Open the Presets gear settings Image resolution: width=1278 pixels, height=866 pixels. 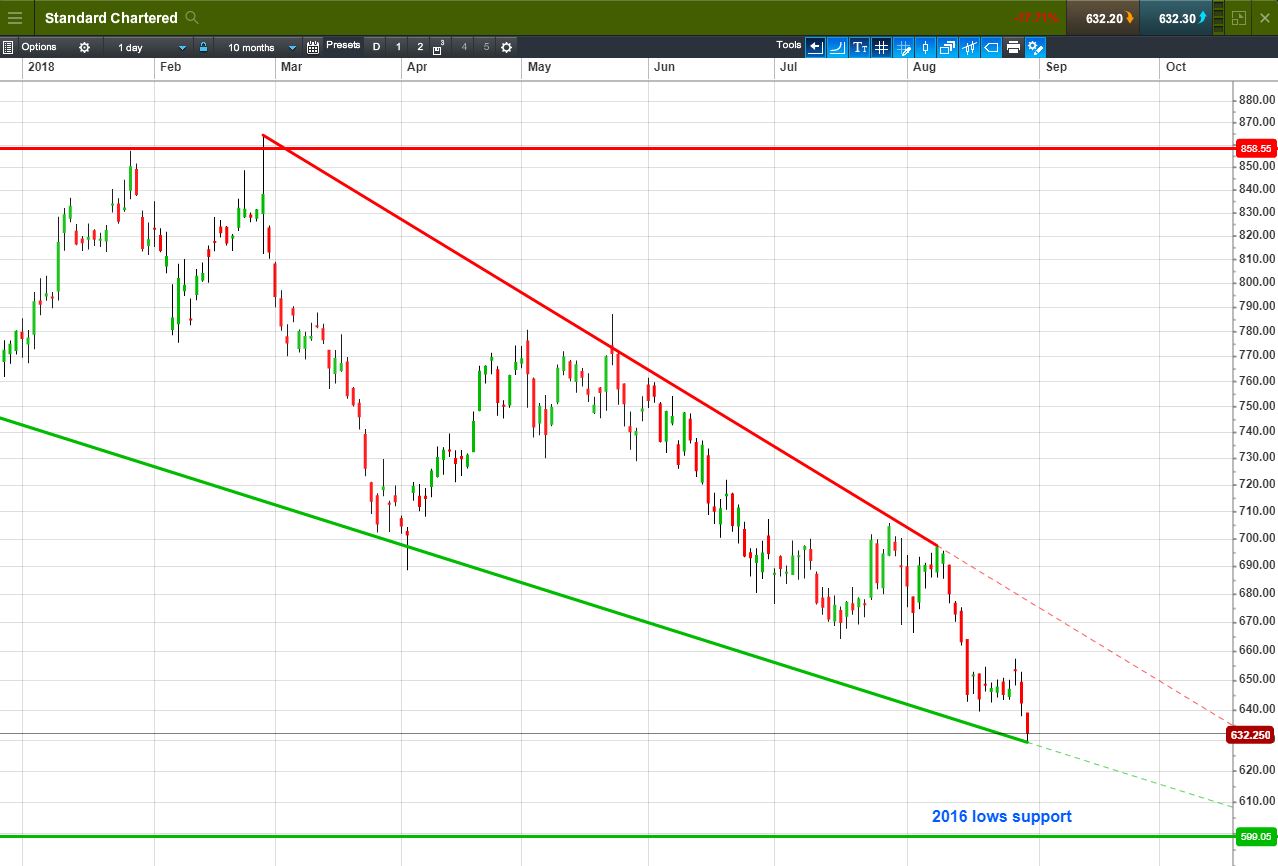[506, 47]
